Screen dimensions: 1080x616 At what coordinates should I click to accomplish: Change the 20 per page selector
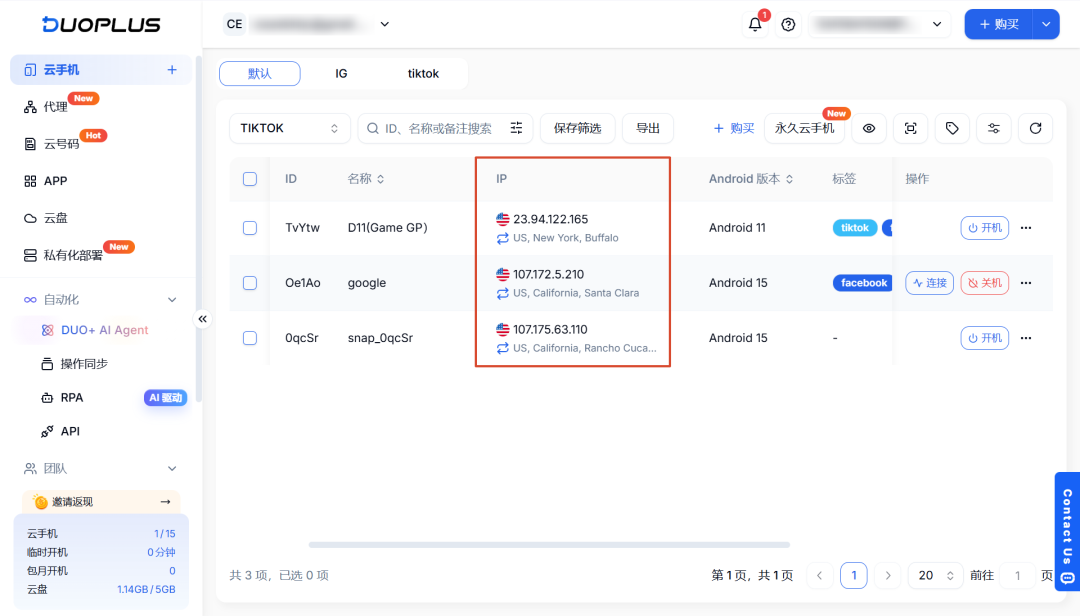[x=935, y=575]
